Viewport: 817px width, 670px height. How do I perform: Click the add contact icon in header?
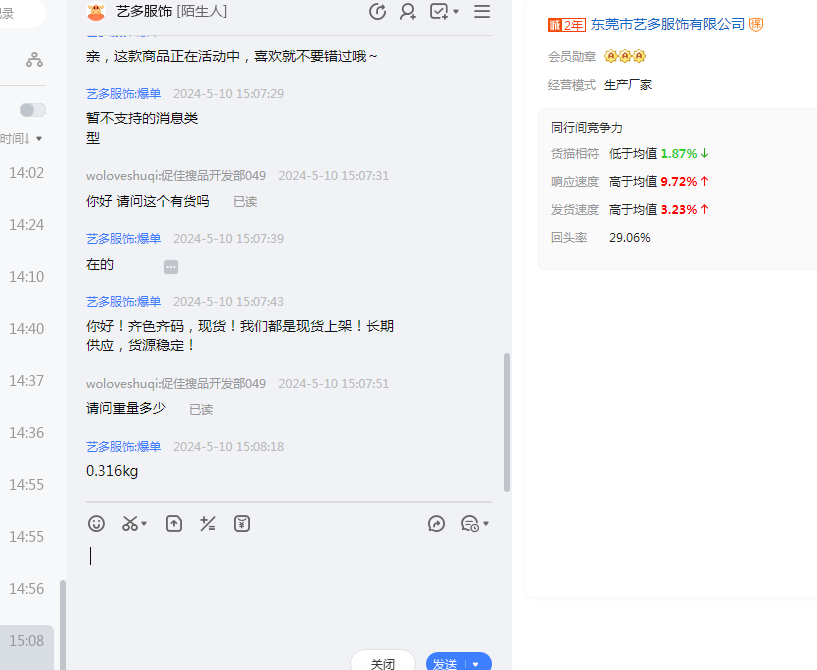[408, 12]
